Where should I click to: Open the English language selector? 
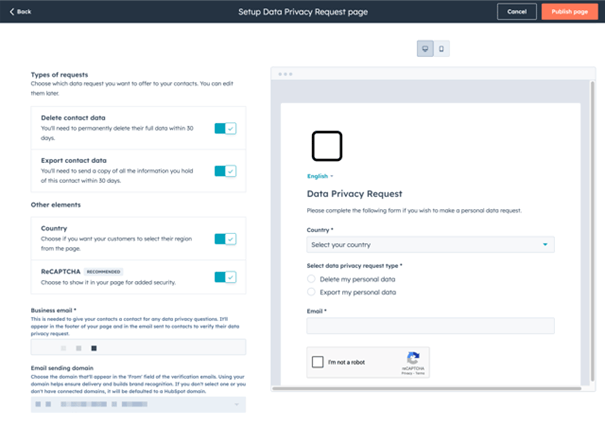[x=320, y=176]
